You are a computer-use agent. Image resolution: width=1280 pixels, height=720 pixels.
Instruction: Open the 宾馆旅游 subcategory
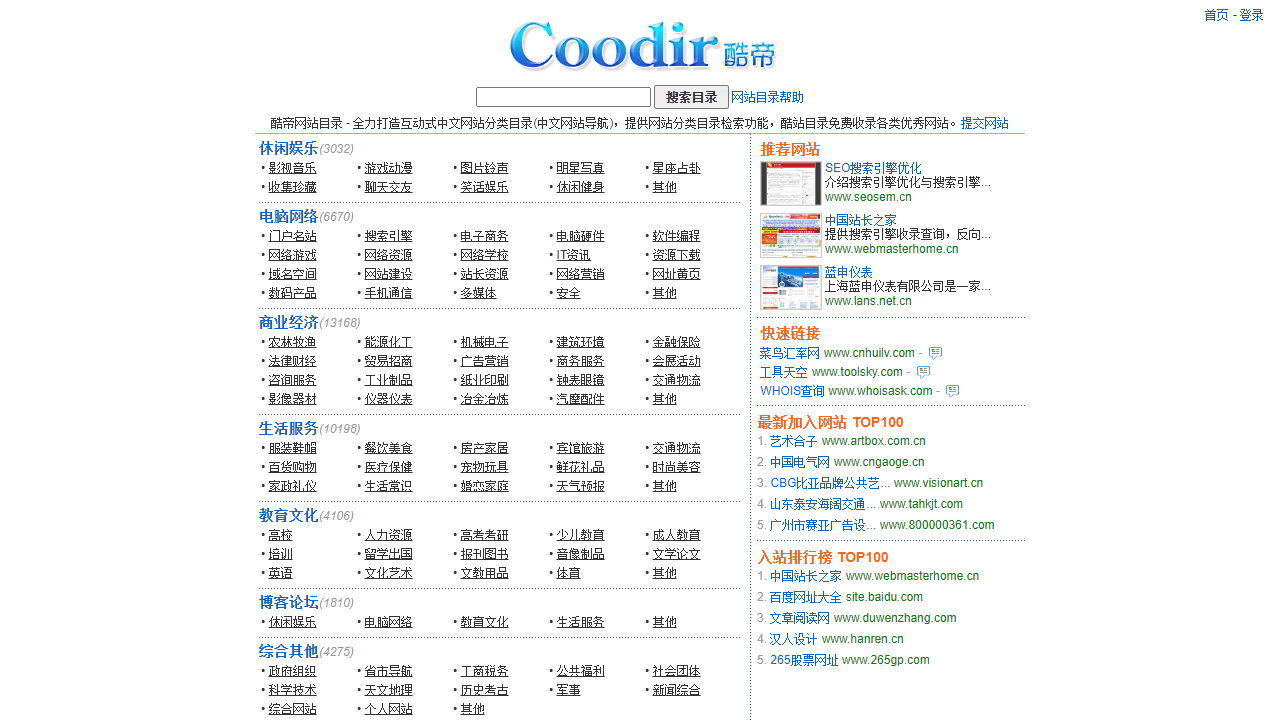pyautogui.click(x=580, y=448)
